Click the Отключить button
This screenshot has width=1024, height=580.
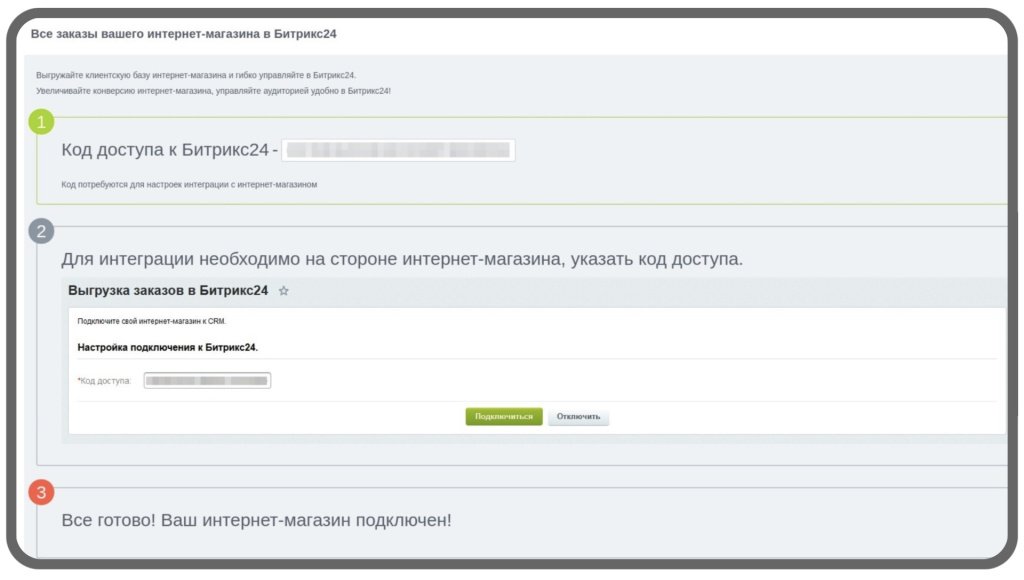click(x=578, y=416)
